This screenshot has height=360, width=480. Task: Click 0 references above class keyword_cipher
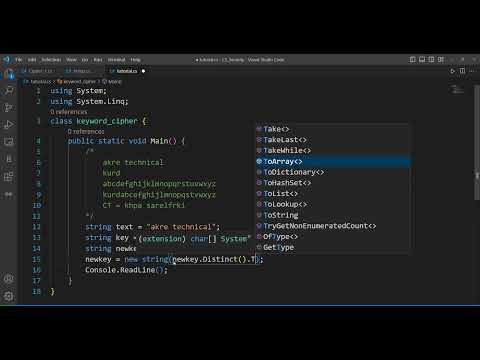click(69, 112)
